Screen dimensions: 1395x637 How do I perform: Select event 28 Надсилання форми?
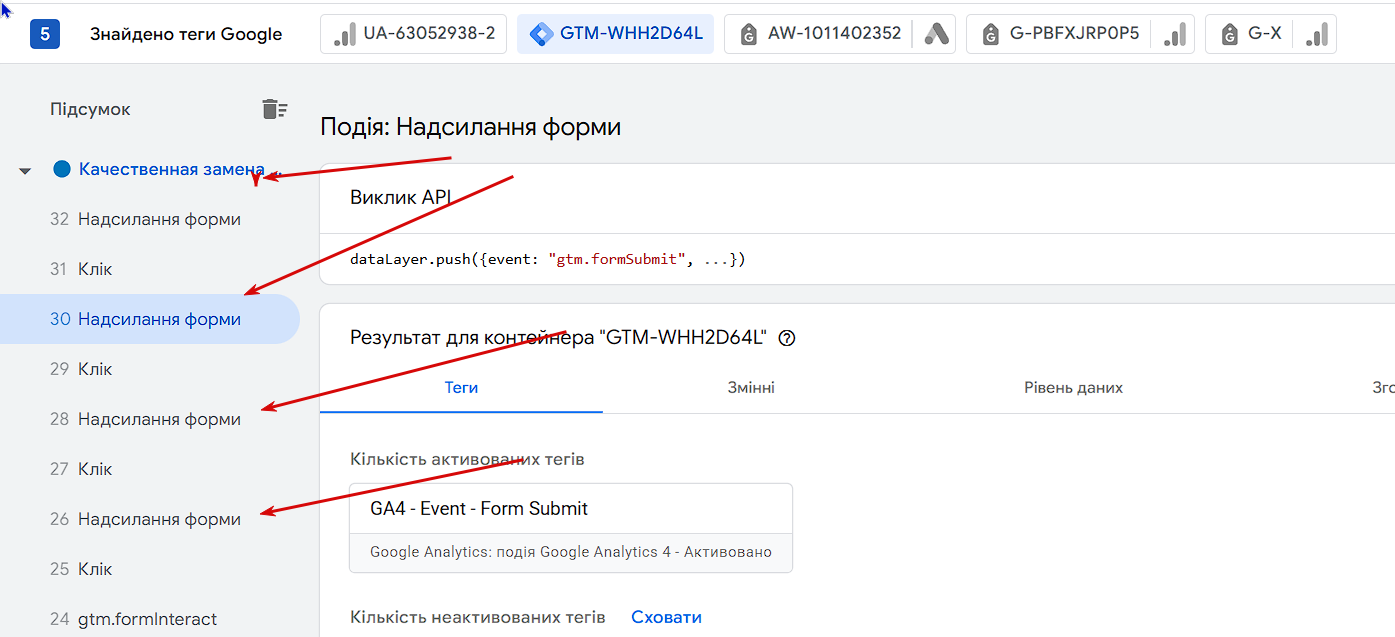[150, 419]
